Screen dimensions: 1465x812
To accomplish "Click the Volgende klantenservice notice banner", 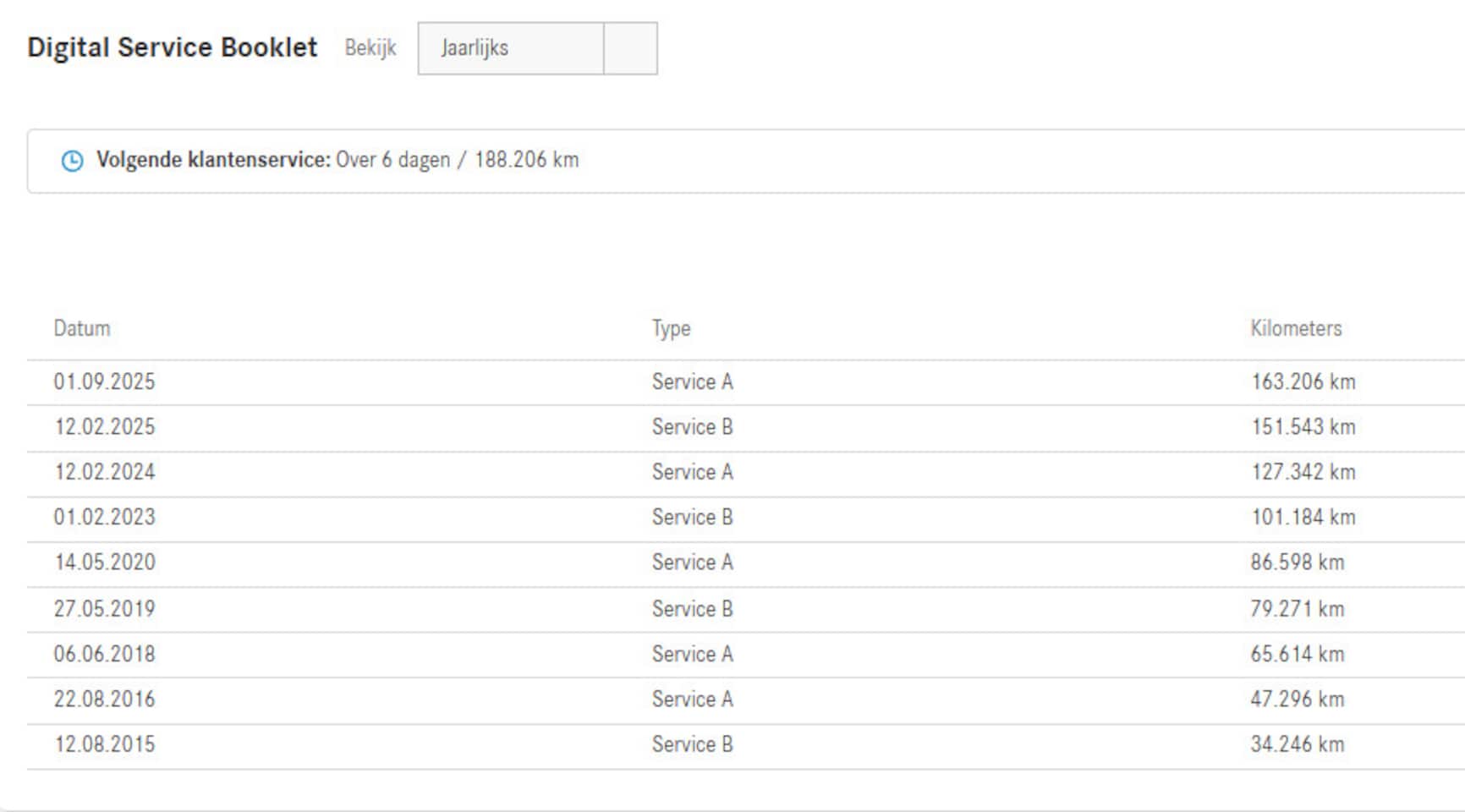I will coord(746,161).
